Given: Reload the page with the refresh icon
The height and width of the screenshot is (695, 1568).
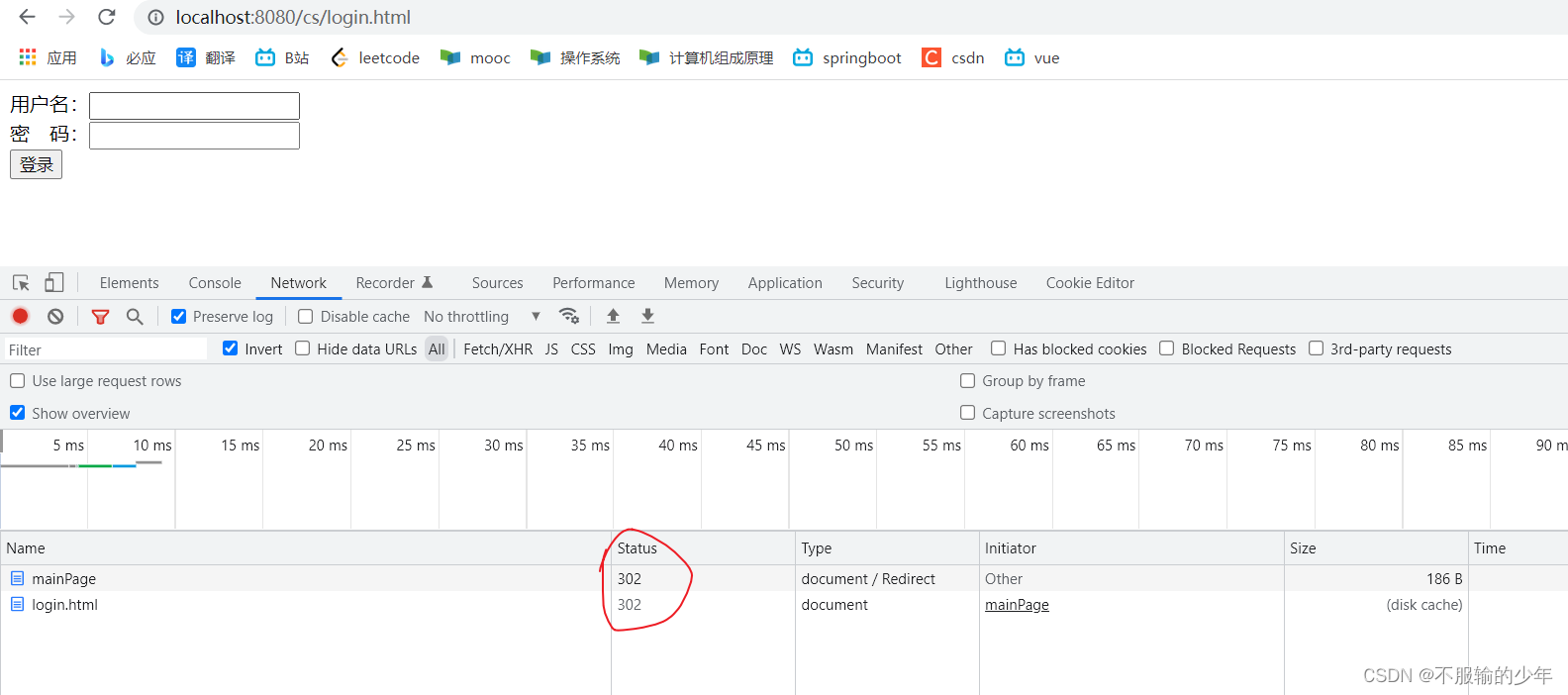Looking at the screenshot, I should coord(107,17).
